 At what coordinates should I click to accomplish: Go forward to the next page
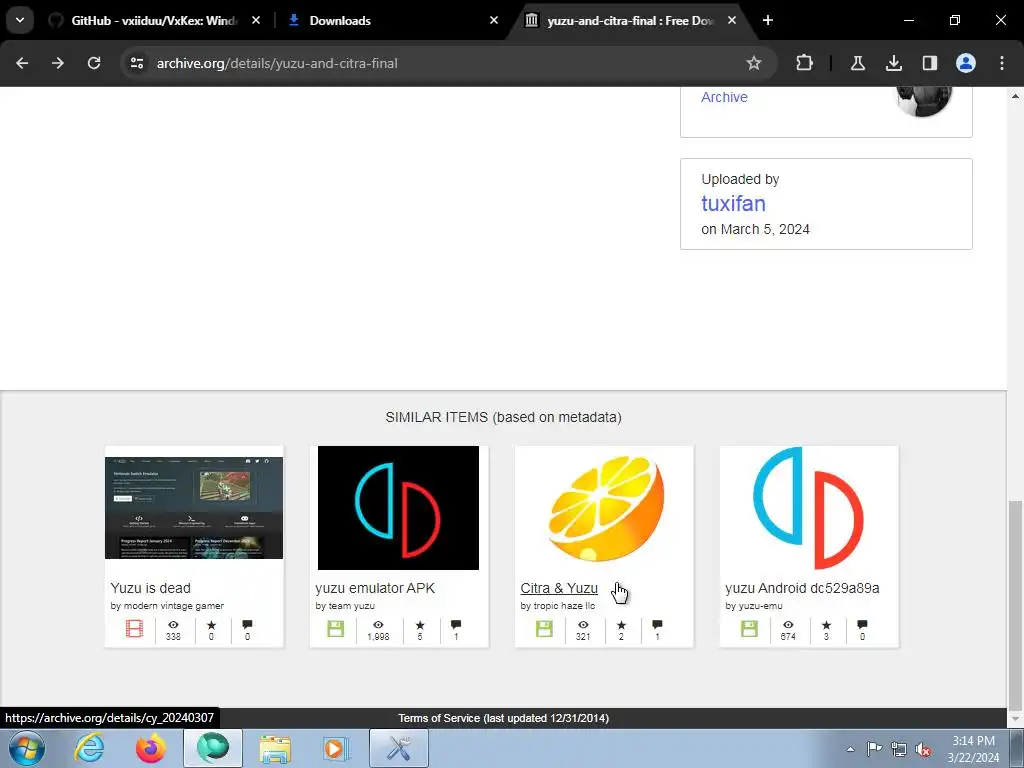58,63
